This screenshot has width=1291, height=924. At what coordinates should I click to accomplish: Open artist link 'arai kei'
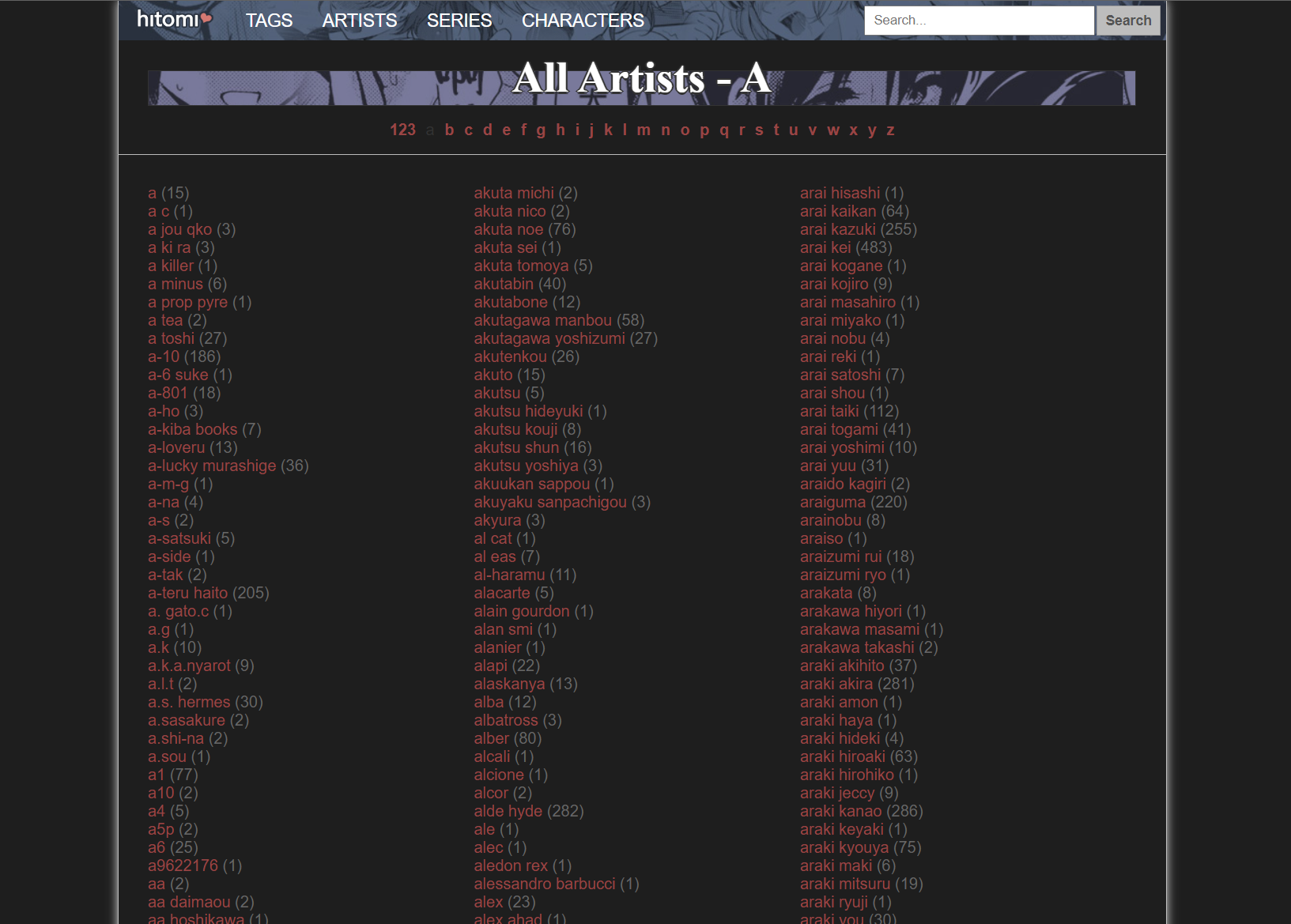pos(825,248)
